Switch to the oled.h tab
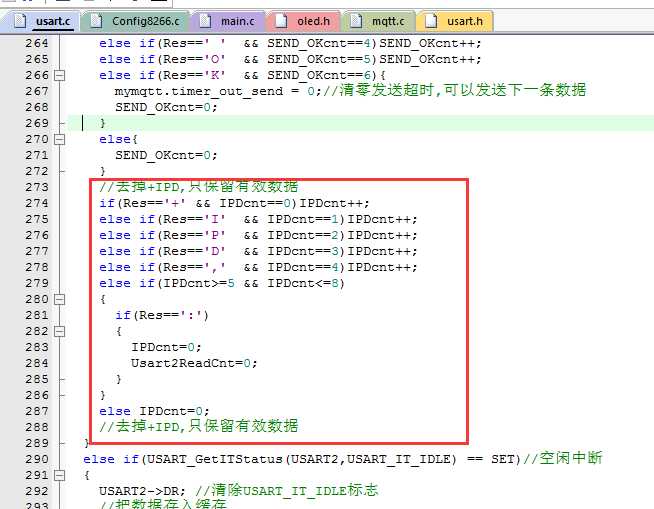 [x=303, y=21]
